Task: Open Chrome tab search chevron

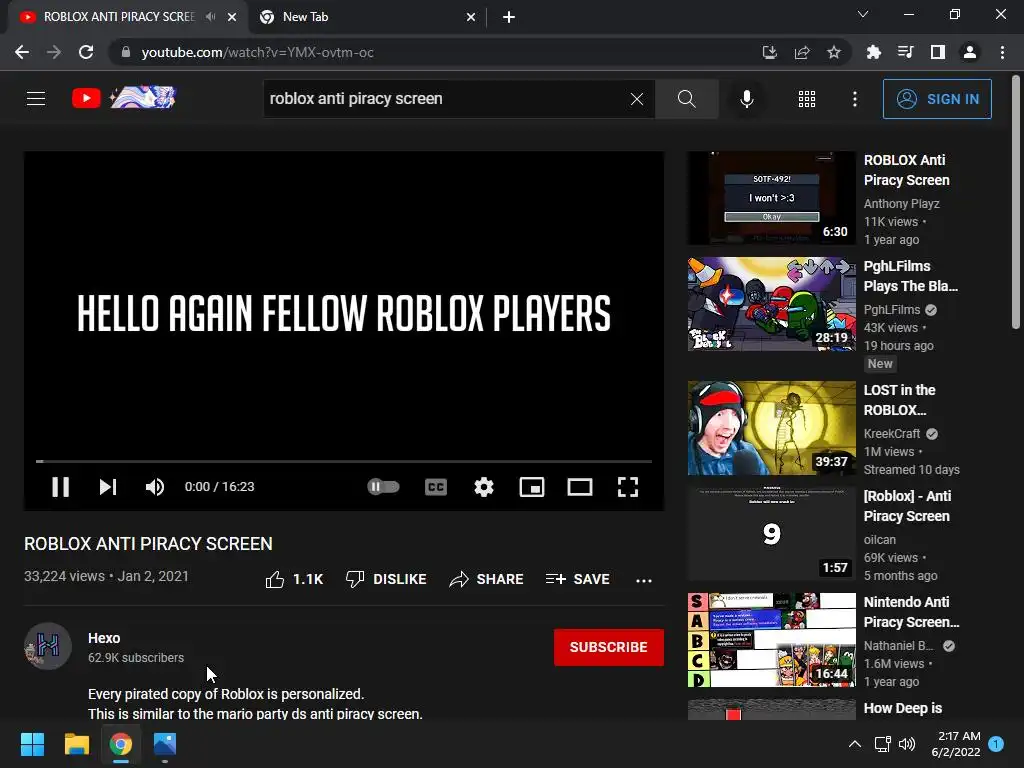Action: 863,14
